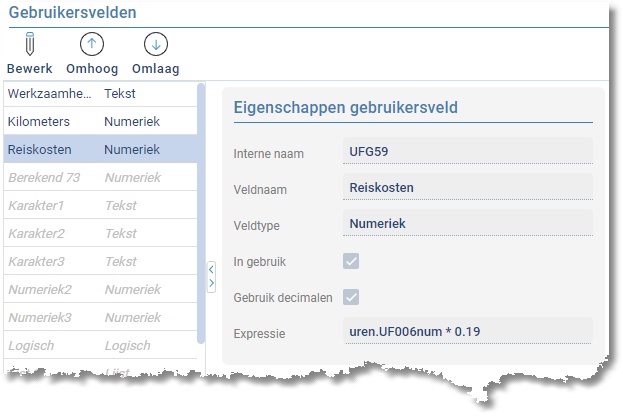Select the Reiskosten field row
The width and height of the screenshot is (623, 417).
pyautogui.click(x=98, y=149)
